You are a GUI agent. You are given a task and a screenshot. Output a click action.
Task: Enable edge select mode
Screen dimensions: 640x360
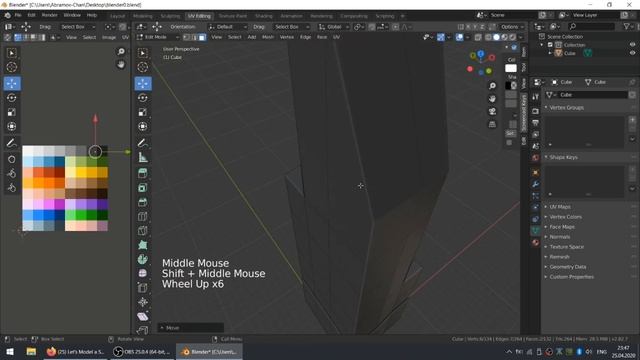coord(194,37)
